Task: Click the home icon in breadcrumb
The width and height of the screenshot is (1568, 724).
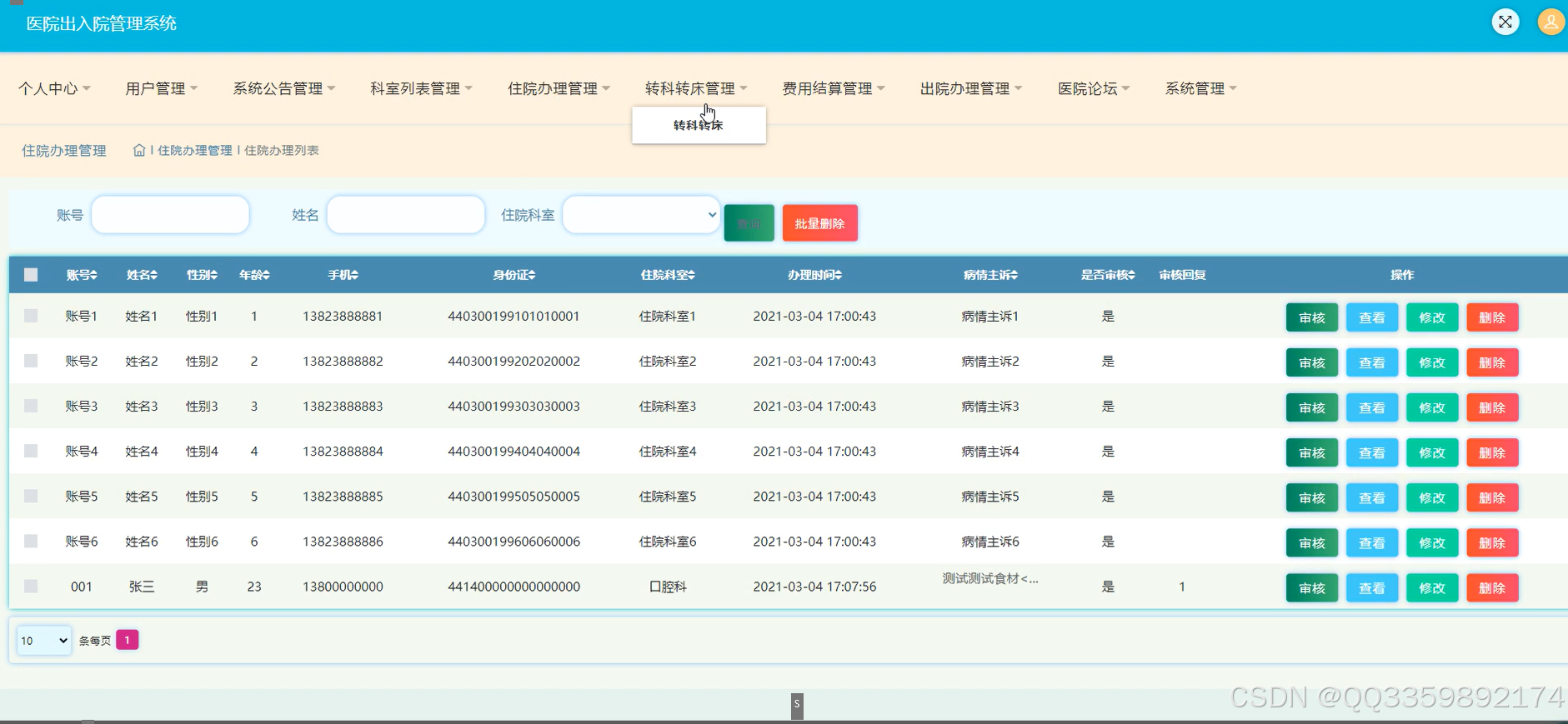Action: [x=139, y=150]
